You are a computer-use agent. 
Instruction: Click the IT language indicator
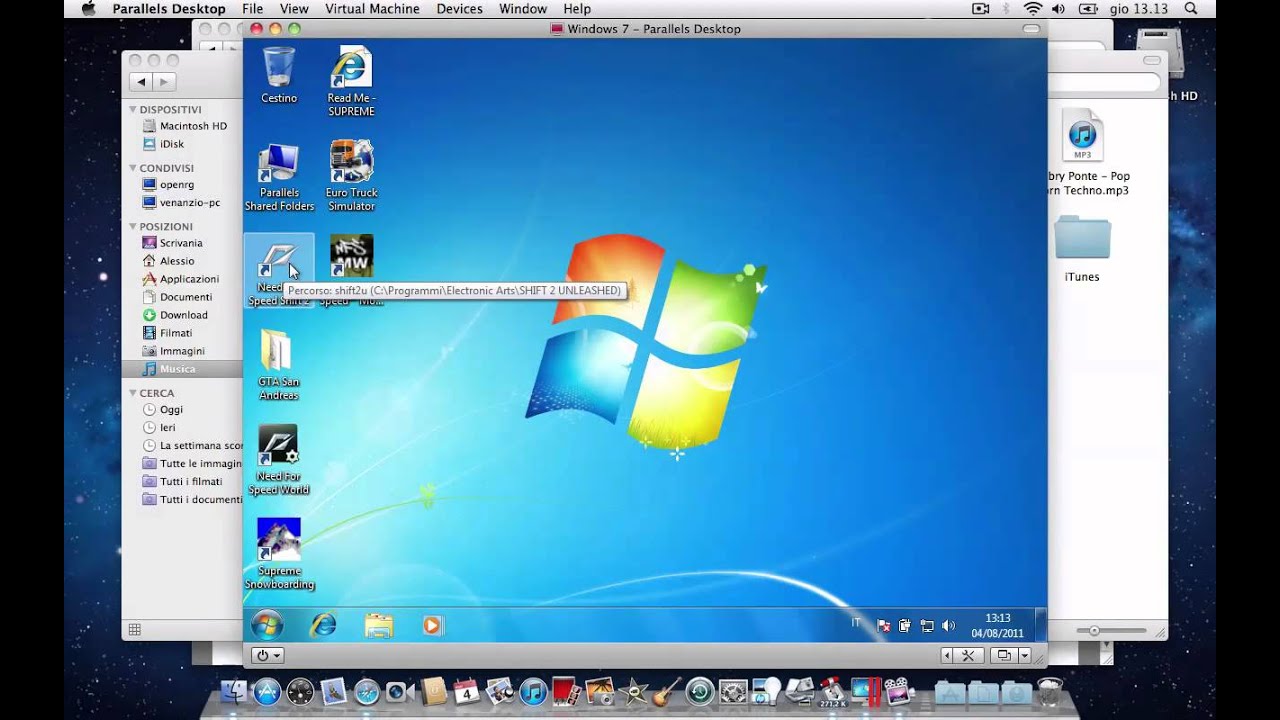(x=856, y=622)
